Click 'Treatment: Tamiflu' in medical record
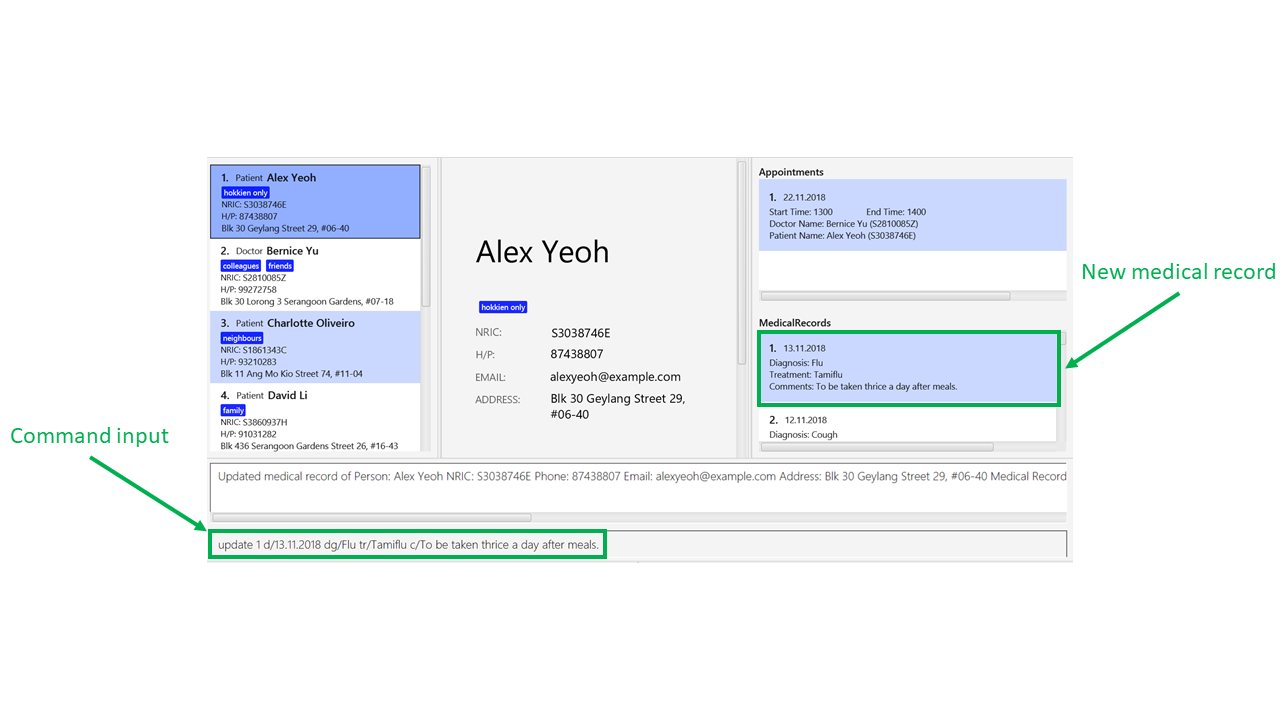Viewport: 1280px width, 720px height. 806,375
